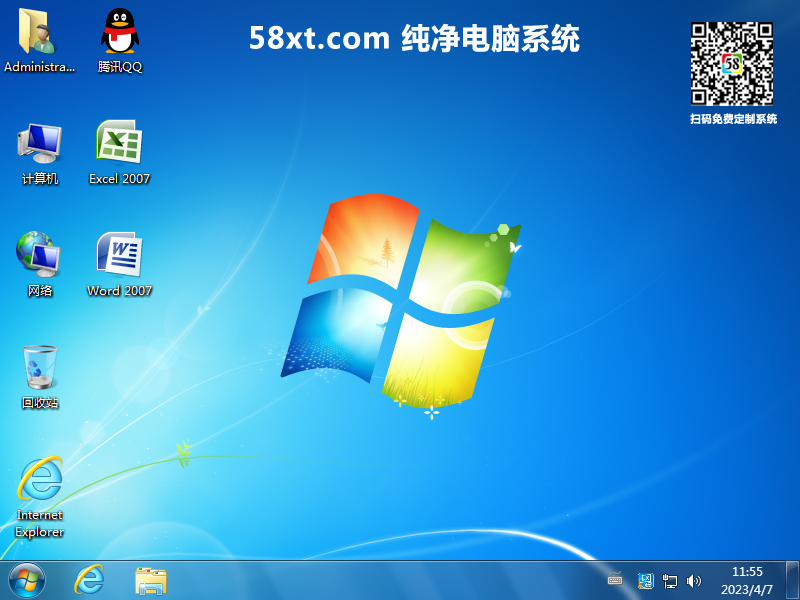This screenshot has width=800, height=600.
Task: Open the Windows Start menu orb
Action: (x=27, y=580)
